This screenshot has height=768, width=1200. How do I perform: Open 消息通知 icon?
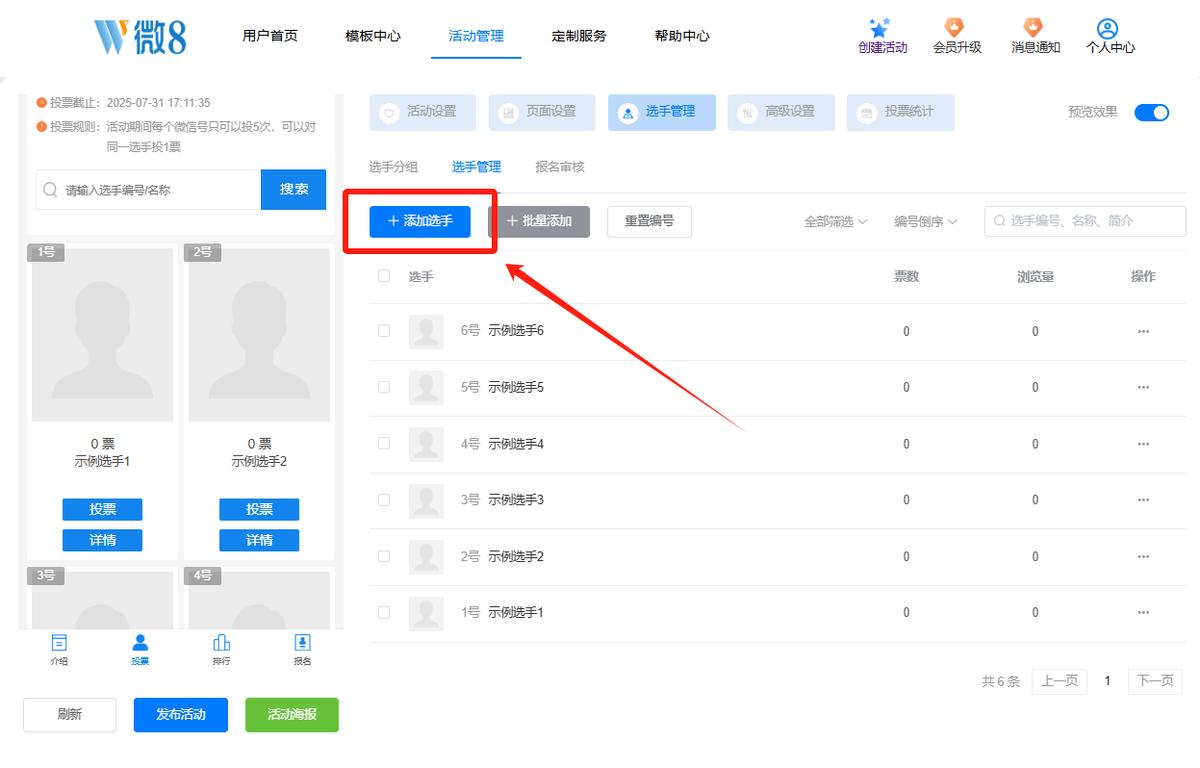coord(1033,28)
